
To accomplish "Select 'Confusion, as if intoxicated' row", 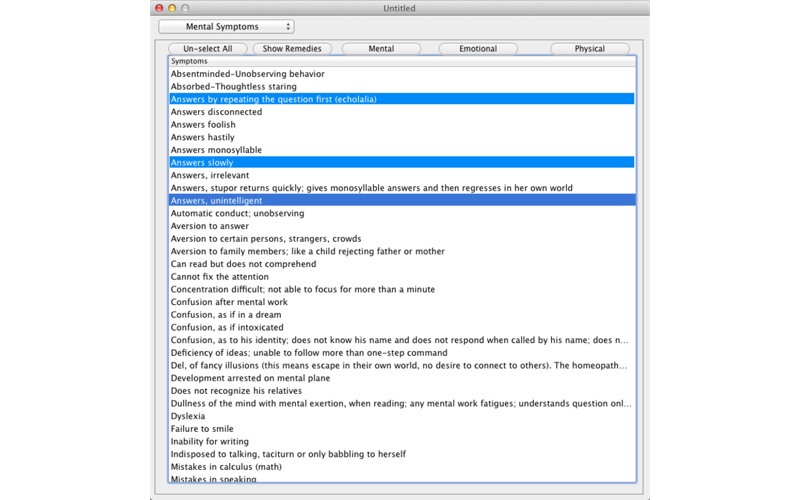I will coord(402,327).
